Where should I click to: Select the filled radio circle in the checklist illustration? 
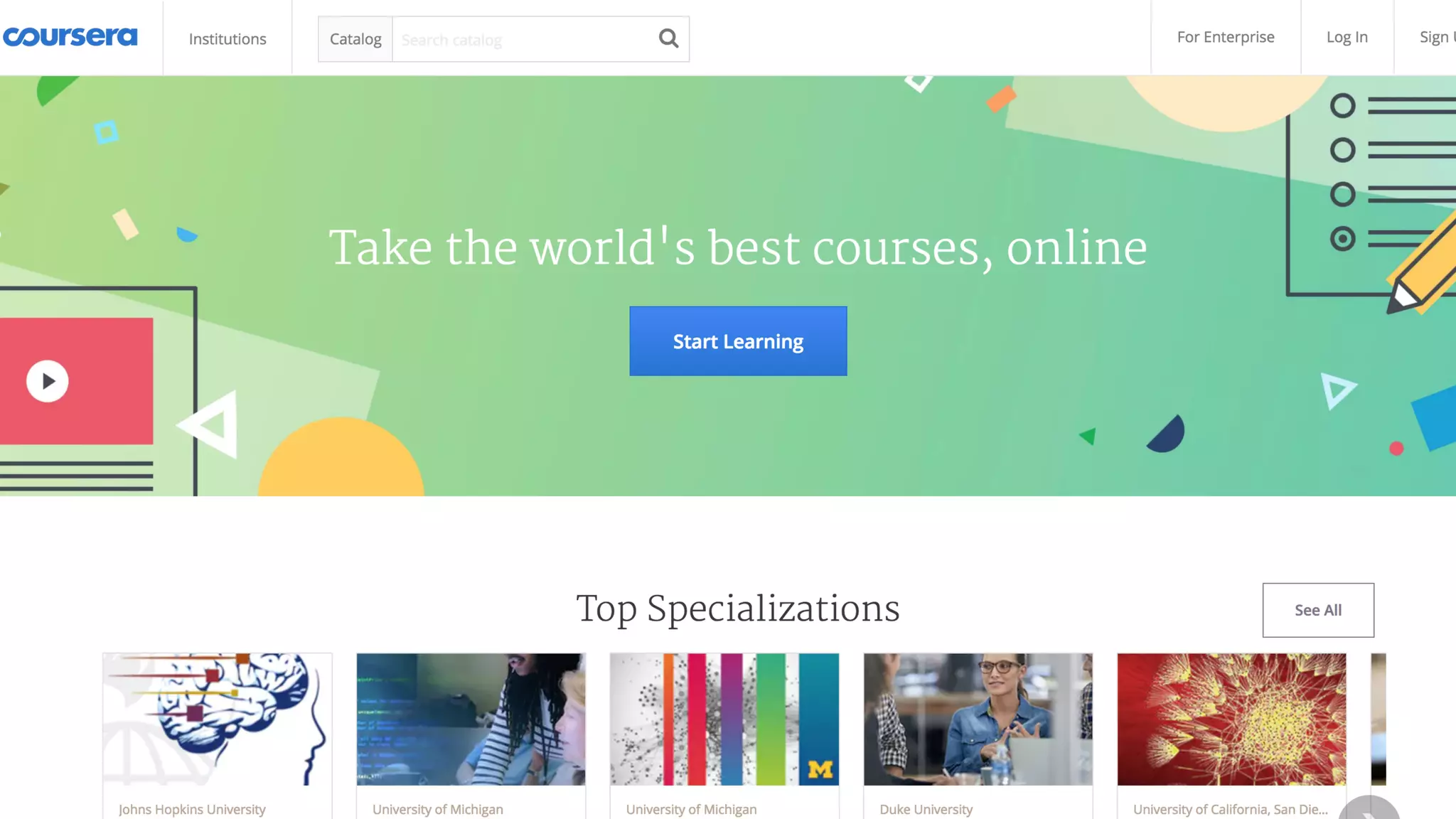click(x=1342, y=239)
